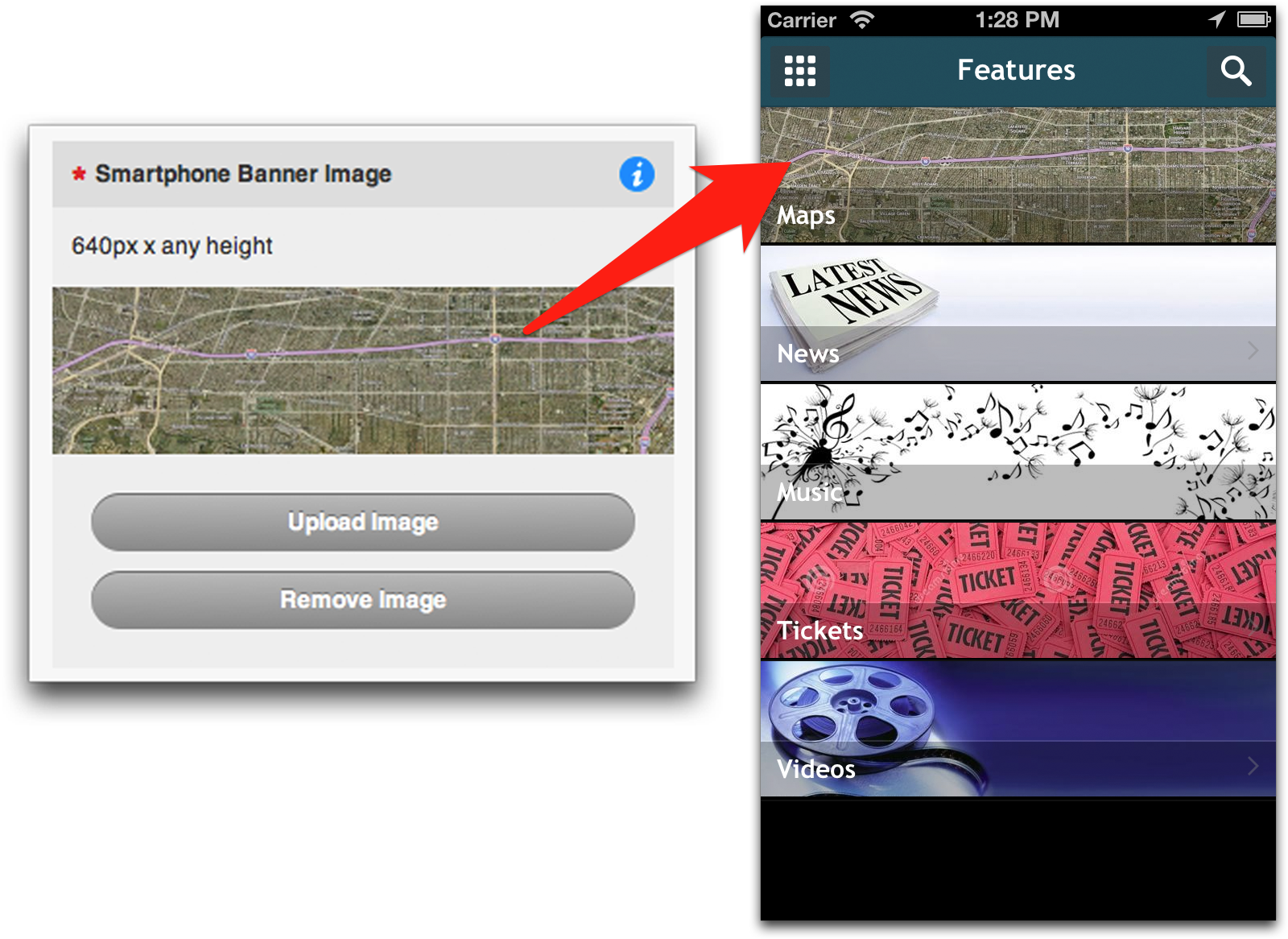Click the Smartphone Banner Image heading
Image resolution: width=1288 pixels, height=939 pixels.
[243, 174]
